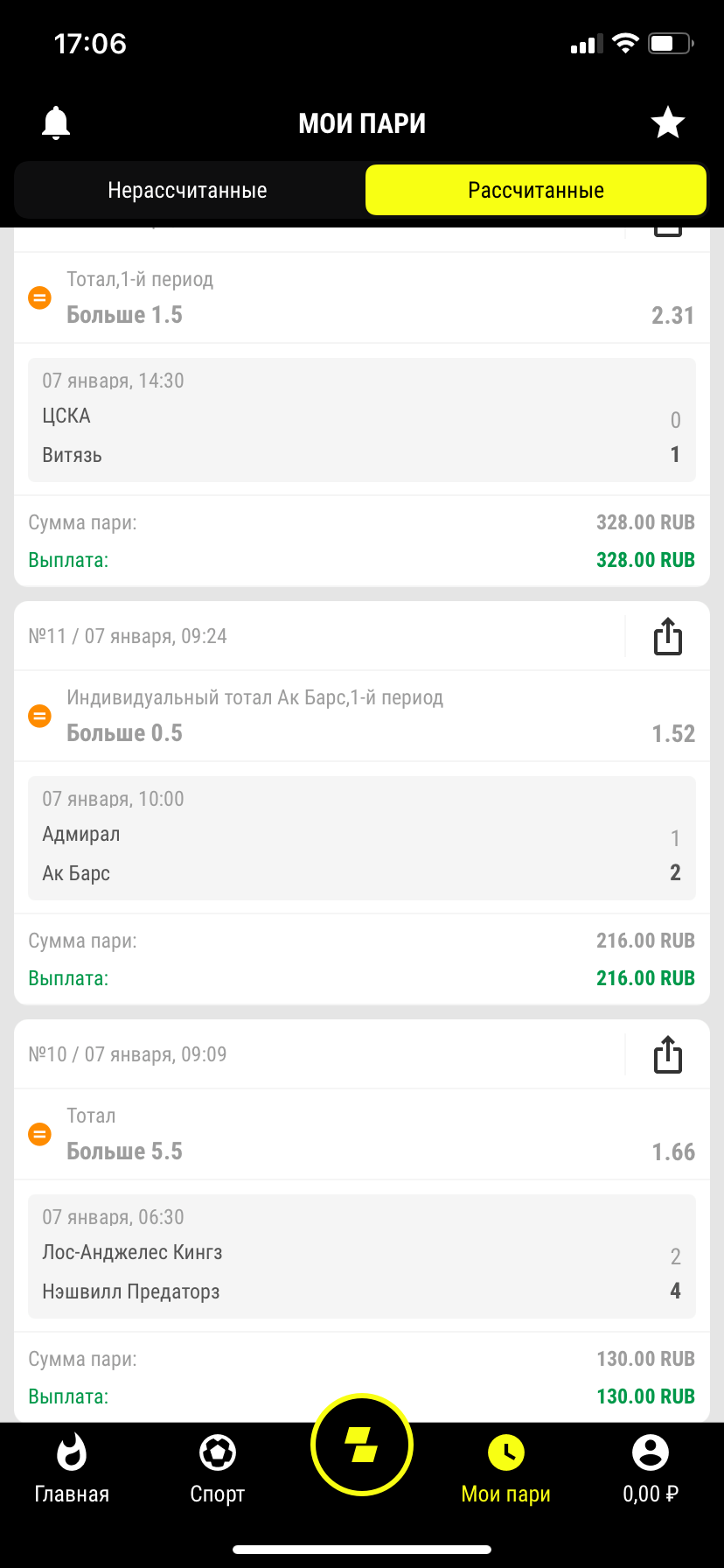Tap the central yellow betslip logo button
The height and width of the screenshot is (1568, 724).
[x=362, y=1445]
